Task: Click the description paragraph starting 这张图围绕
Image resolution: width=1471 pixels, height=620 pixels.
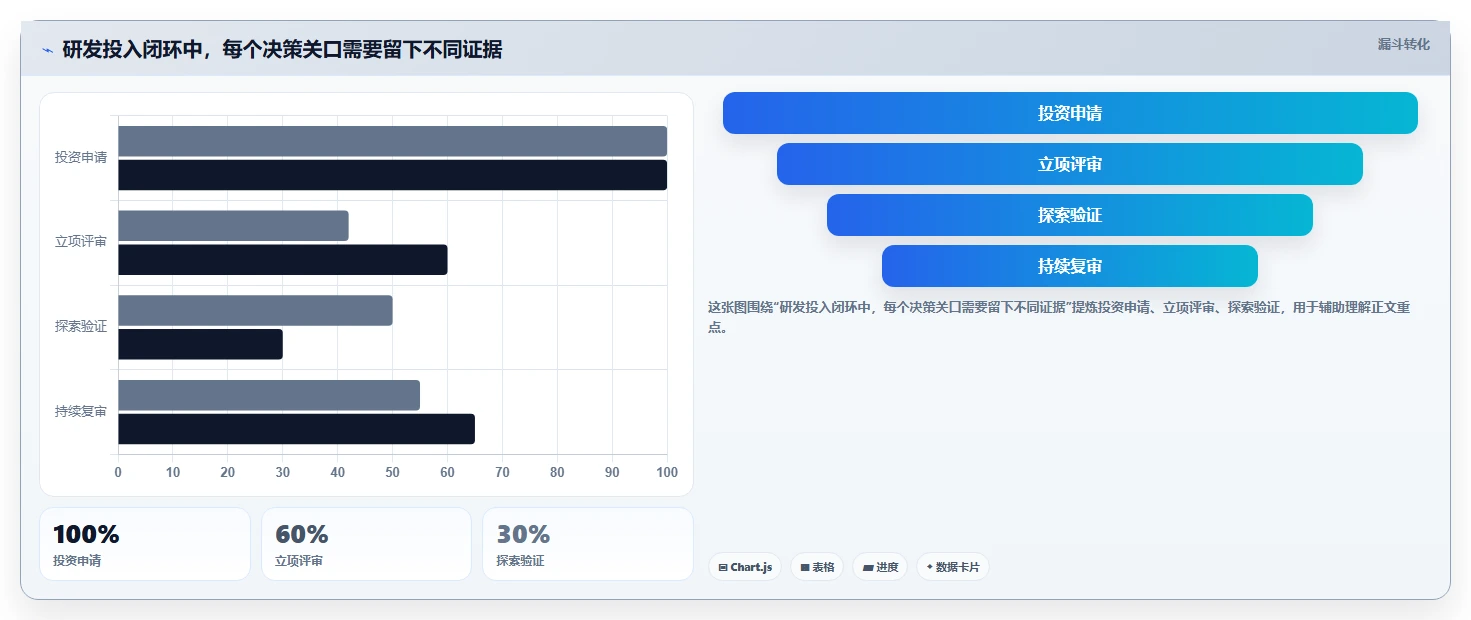Action: pos(1059,317)
